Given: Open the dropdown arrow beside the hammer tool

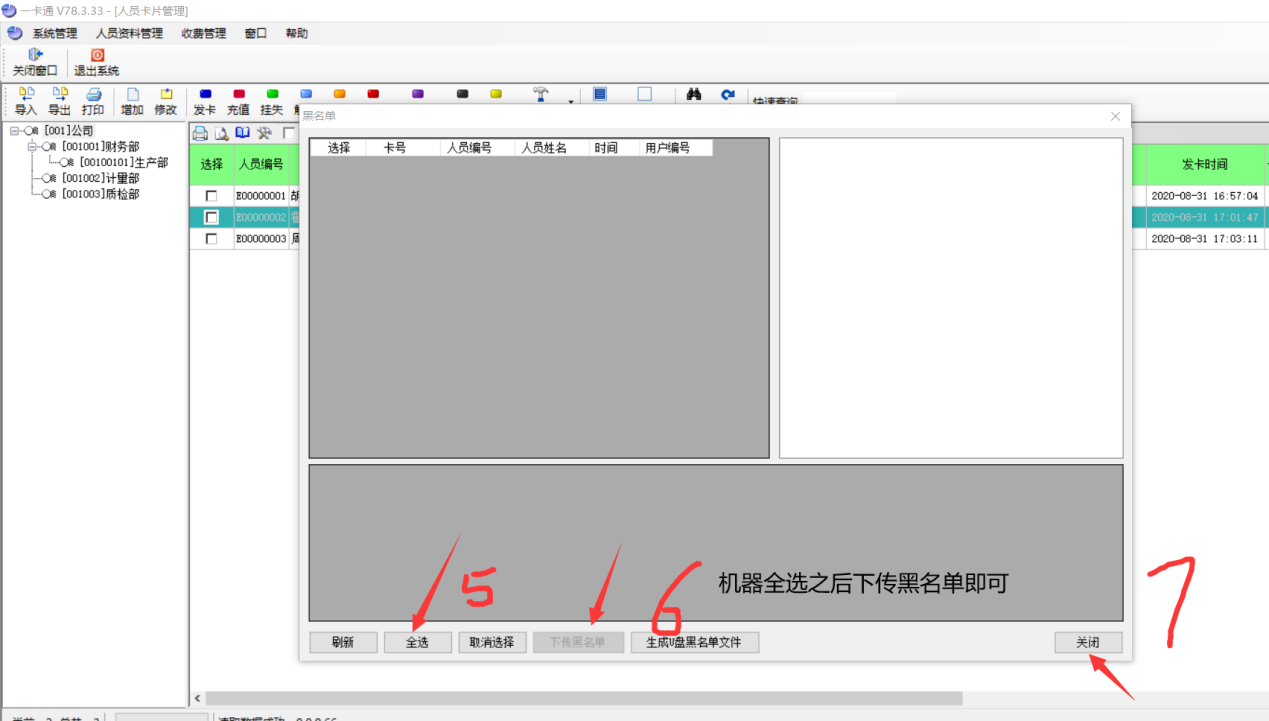Looking at the screenshot, I should coord(571,101).
